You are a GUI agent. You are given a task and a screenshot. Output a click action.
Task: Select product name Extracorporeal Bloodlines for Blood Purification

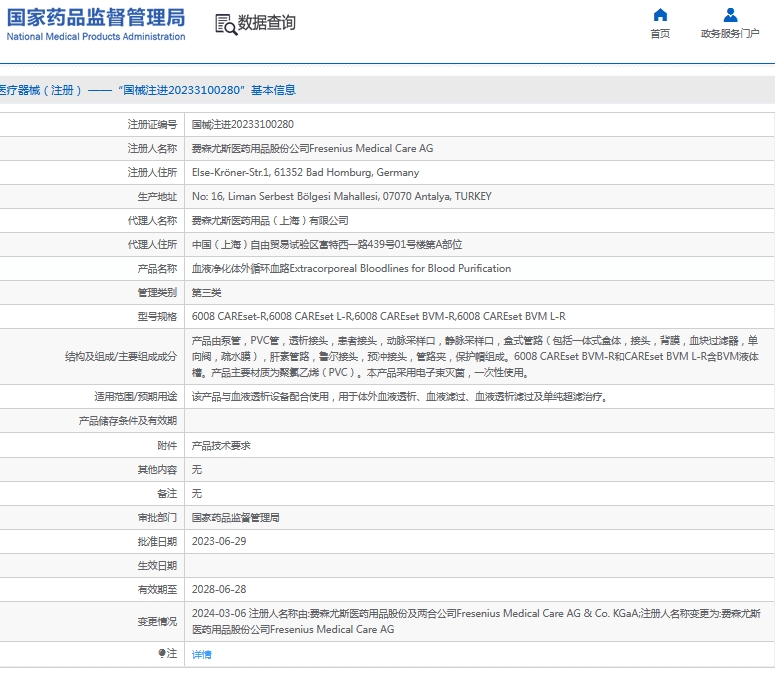pyautogui.click(x=351, y=268)
